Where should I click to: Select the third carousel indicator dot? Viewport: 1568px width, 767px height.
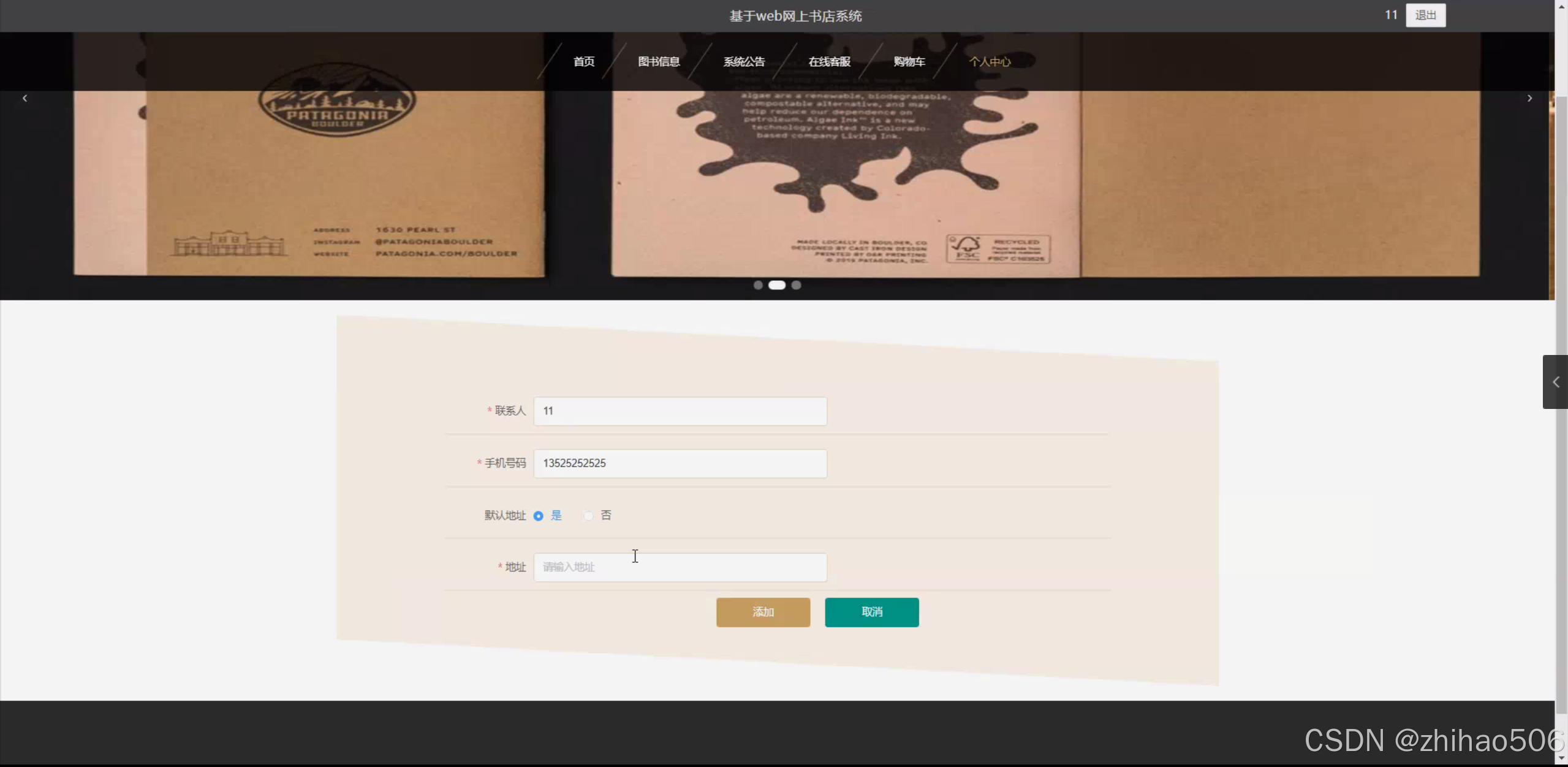pos(796,285)
